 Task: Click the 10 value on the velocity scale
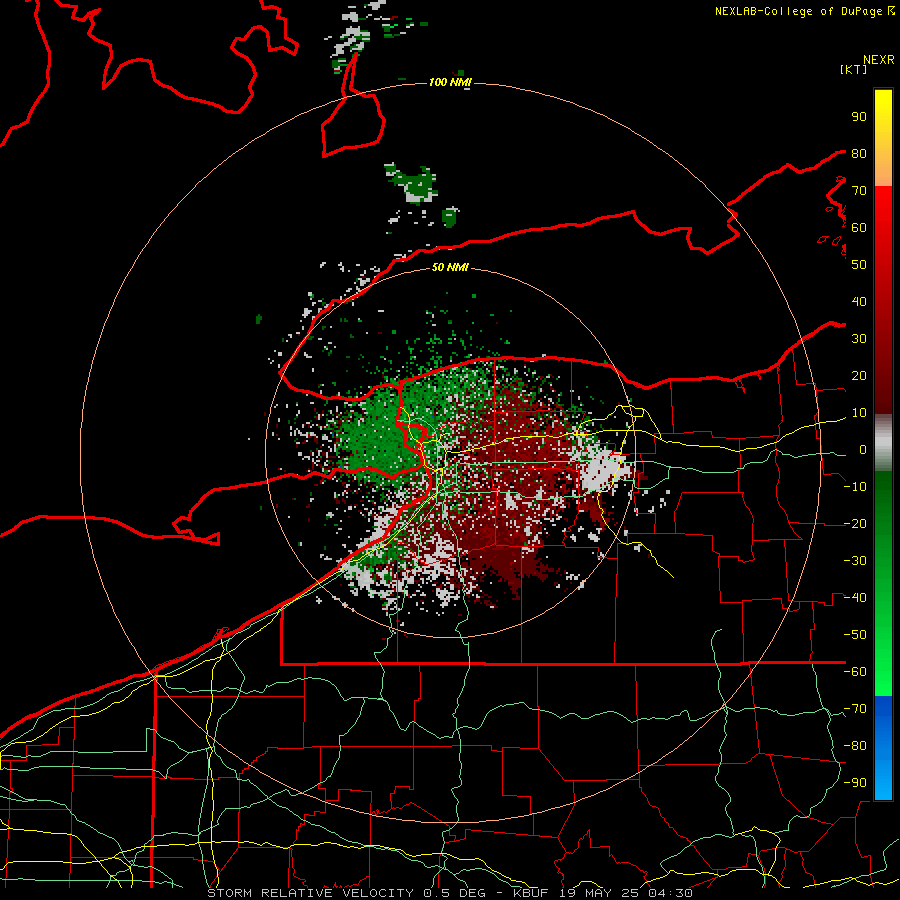tap(859, 413)
